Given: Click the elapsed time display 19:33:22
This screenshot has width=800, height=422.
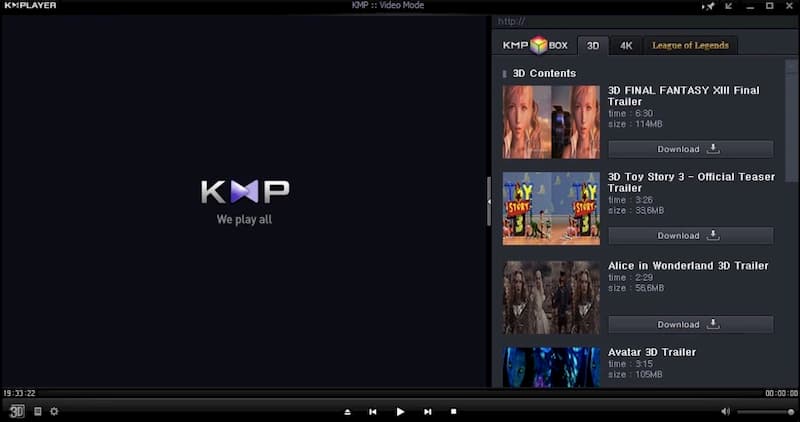Looking at the screenshot, I should pos(19,393).
